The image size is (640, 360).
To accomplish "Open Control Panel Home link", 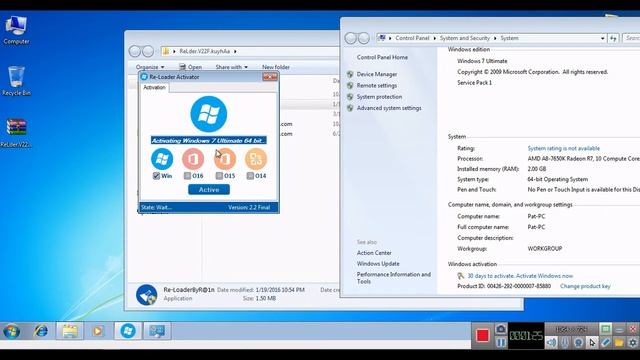I will pos(382,58).
